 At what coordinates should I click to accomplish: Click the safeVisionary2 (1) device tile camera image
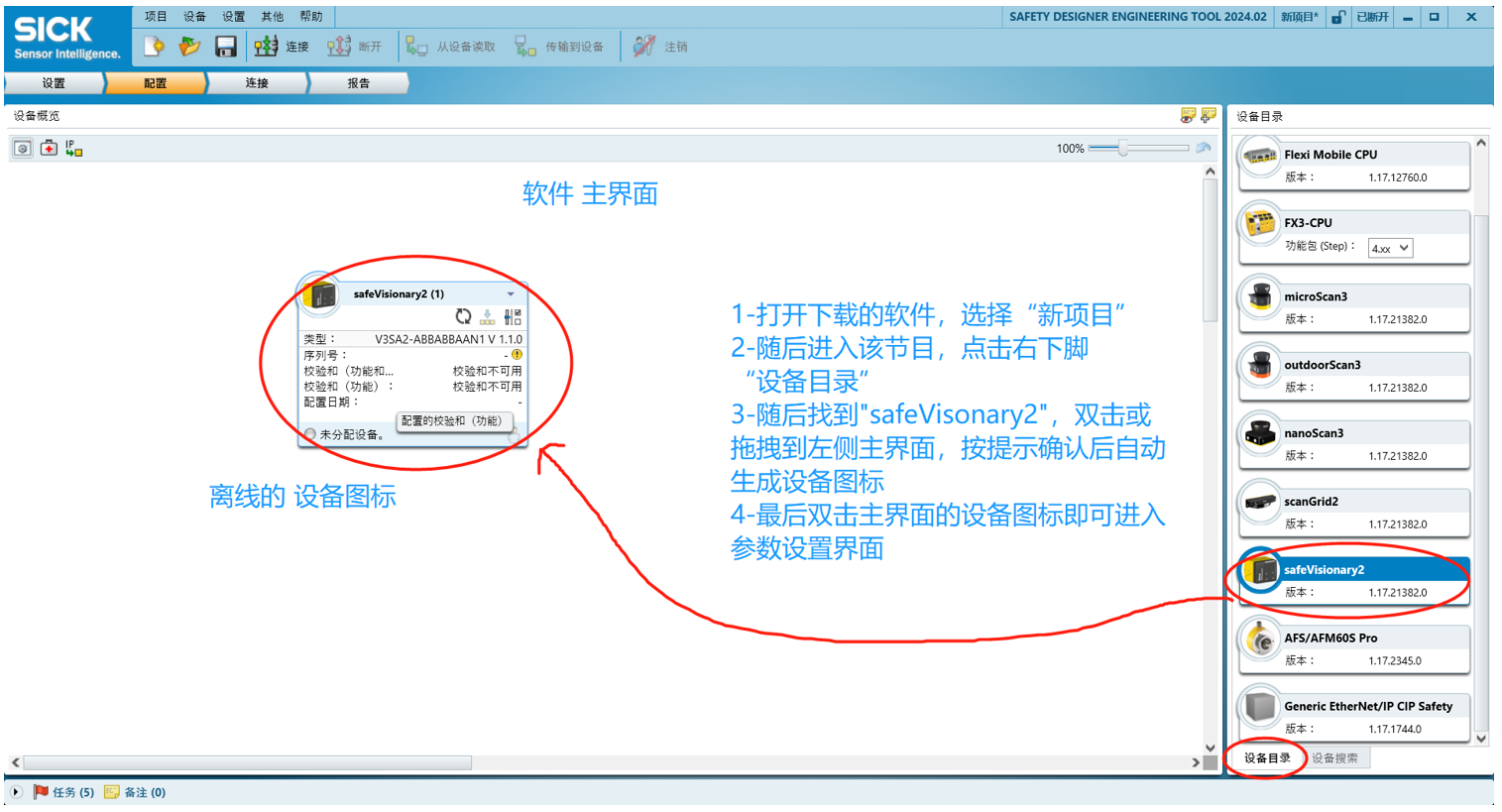click(x=319, y=294)
